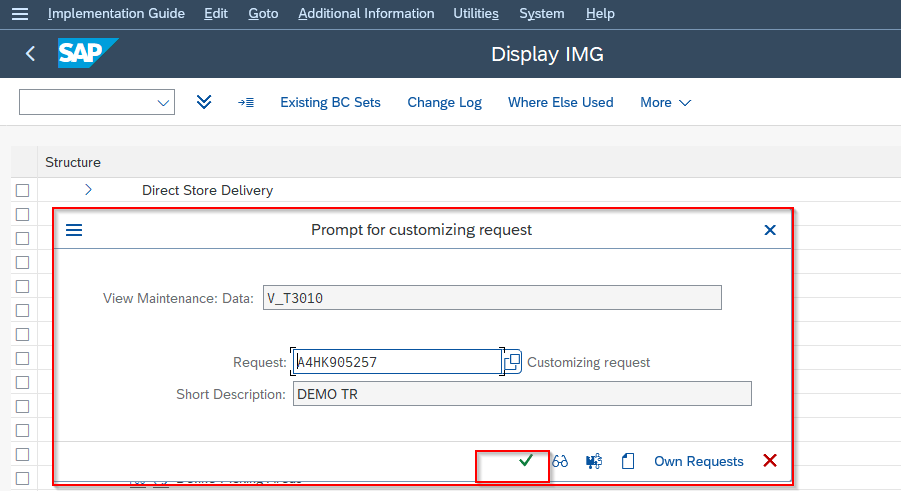Open the SAP hamburger main menu
This screenshot has width=901, height=491.
click(20, 14)
